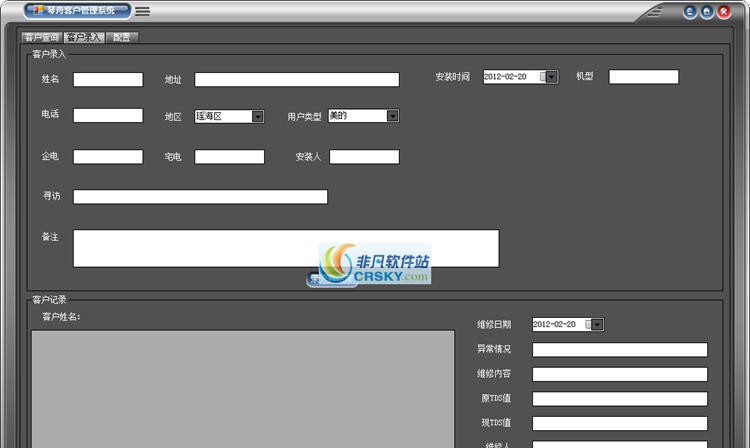Image resolution: width=750 pixels, height=448 pixels.
Task: Click the 2012-02-20 text in 安装时间
Action: [x=505, y=76]
